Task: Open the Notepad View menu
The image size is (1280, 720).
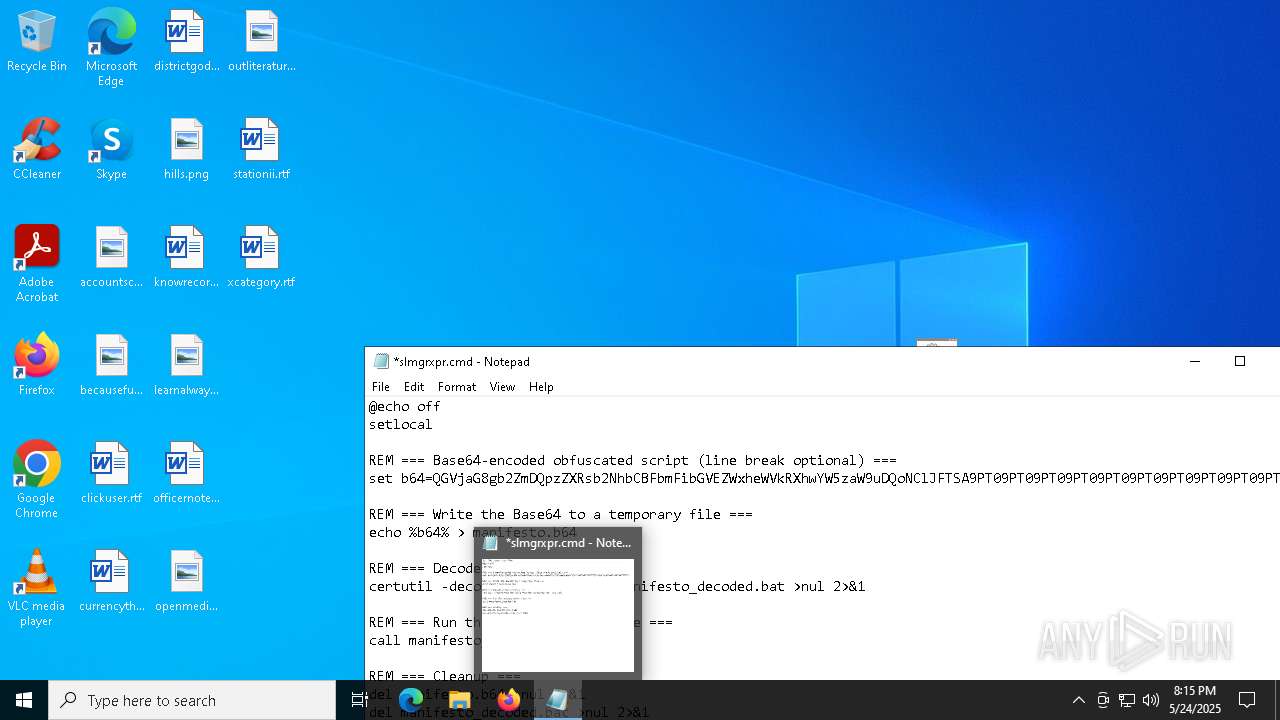Action: (x=502, y=387)
